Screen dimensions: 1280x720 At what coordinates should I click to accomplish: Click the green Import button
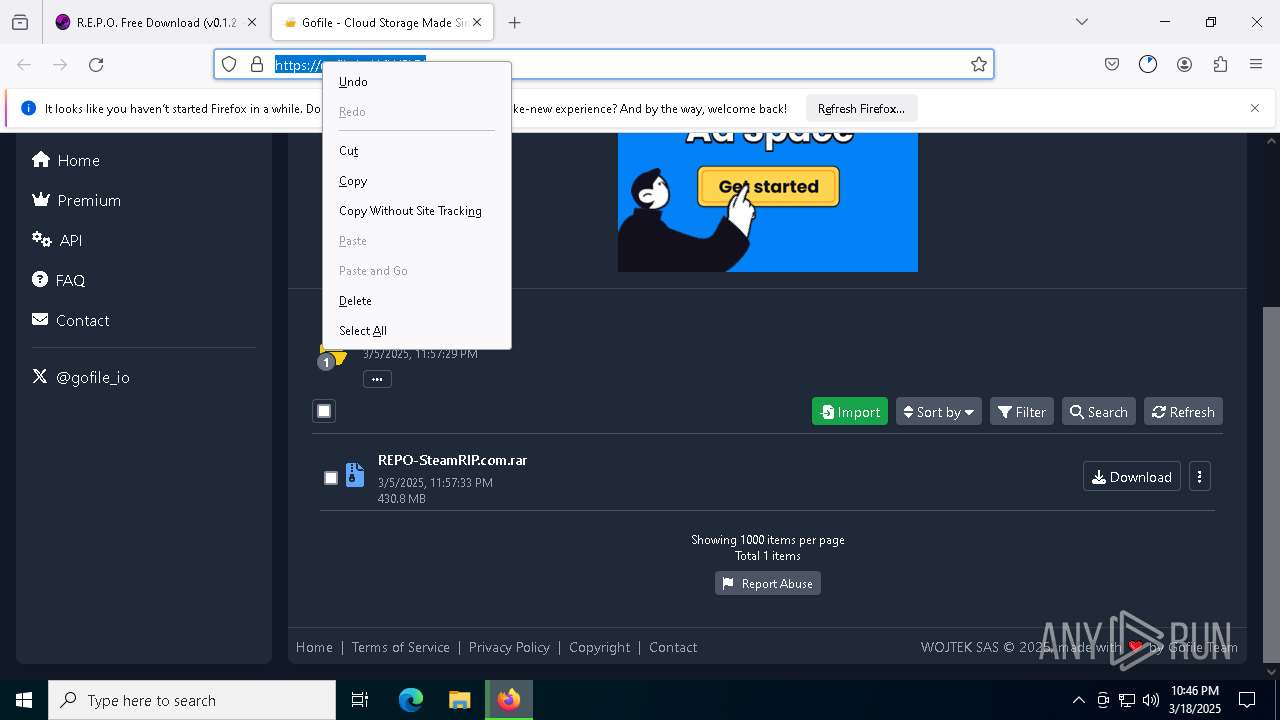(x=849, y=411)
